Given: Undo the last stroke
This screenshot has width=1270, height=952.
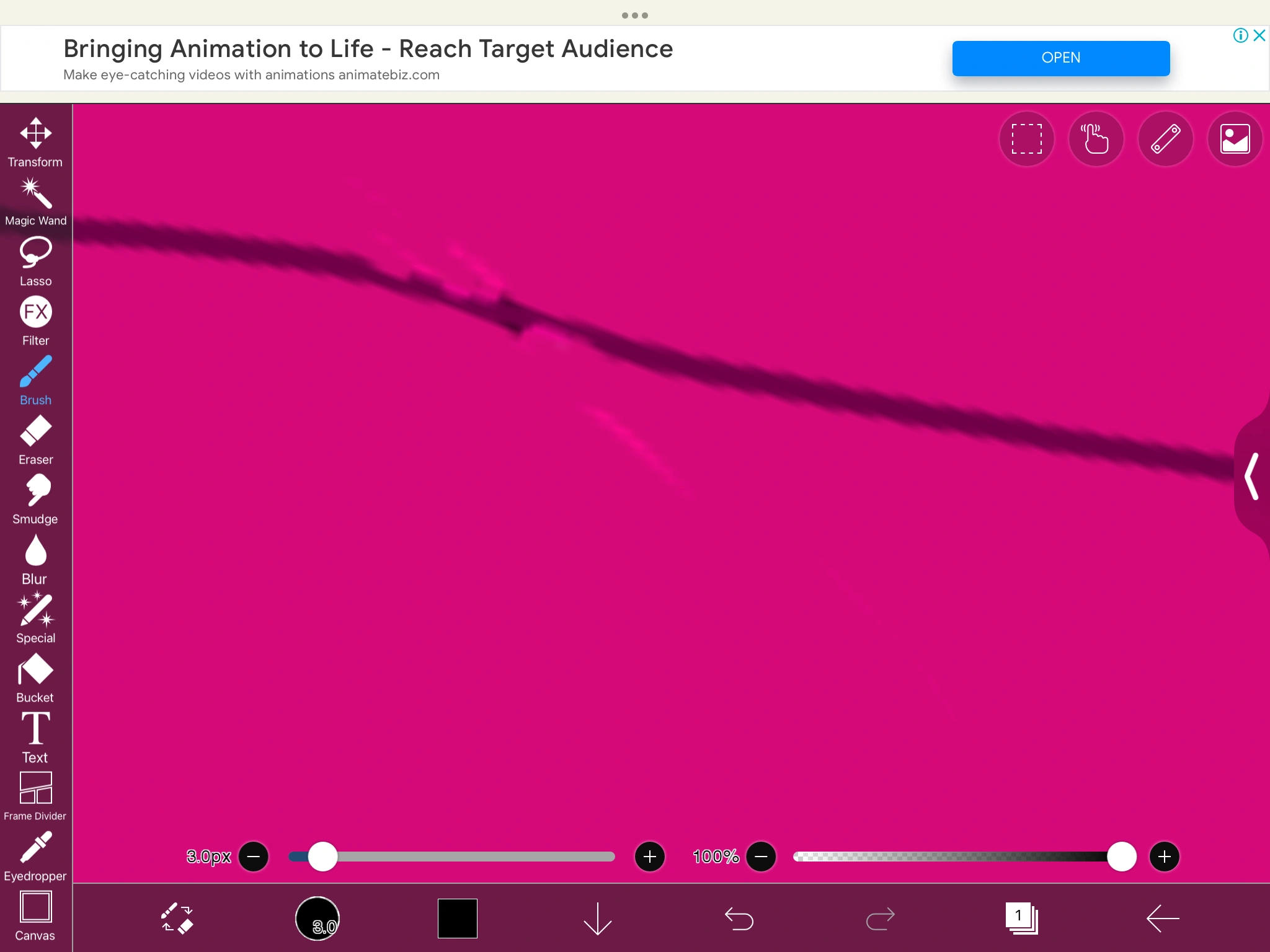Looking at the screenshot, I should click(x=739, y=918).
